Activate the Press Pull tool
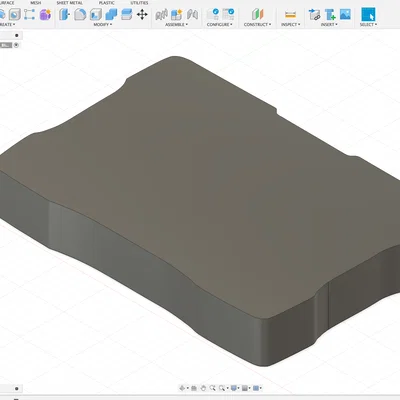The height and width of the screenshot is (400, 400). point(64,14)
